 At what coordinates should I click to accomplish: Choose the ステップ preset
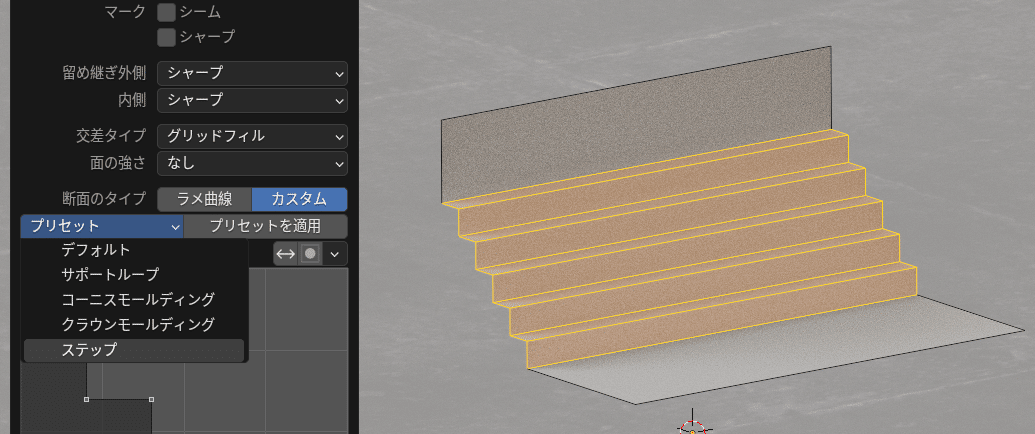(x=134, y=350)
